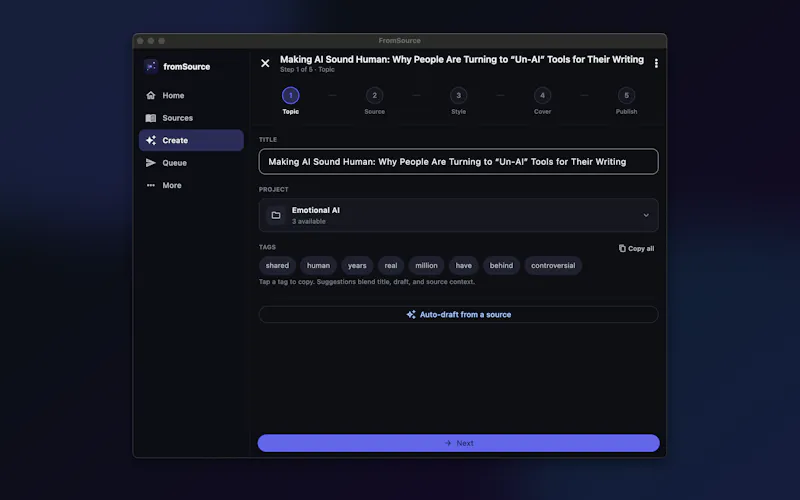Click the Next button
The height and width of the screenshot is (500, 800).
click(x=458, y=443)
